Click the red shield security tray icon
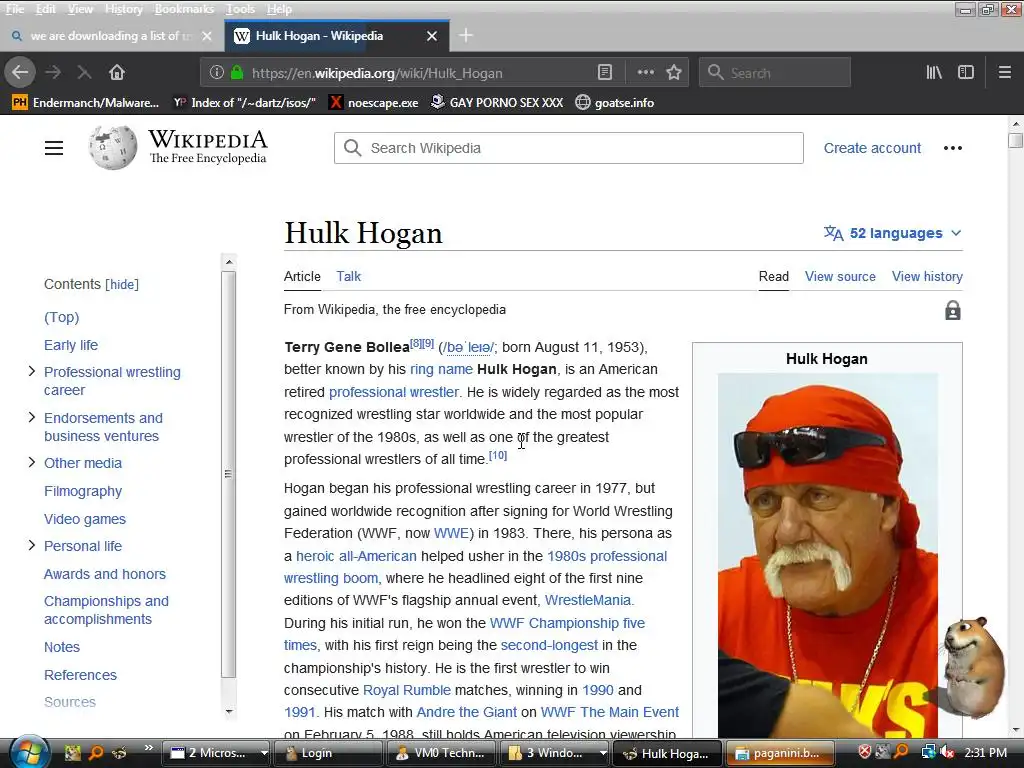The image size is (1024, 768). point(865,752)
